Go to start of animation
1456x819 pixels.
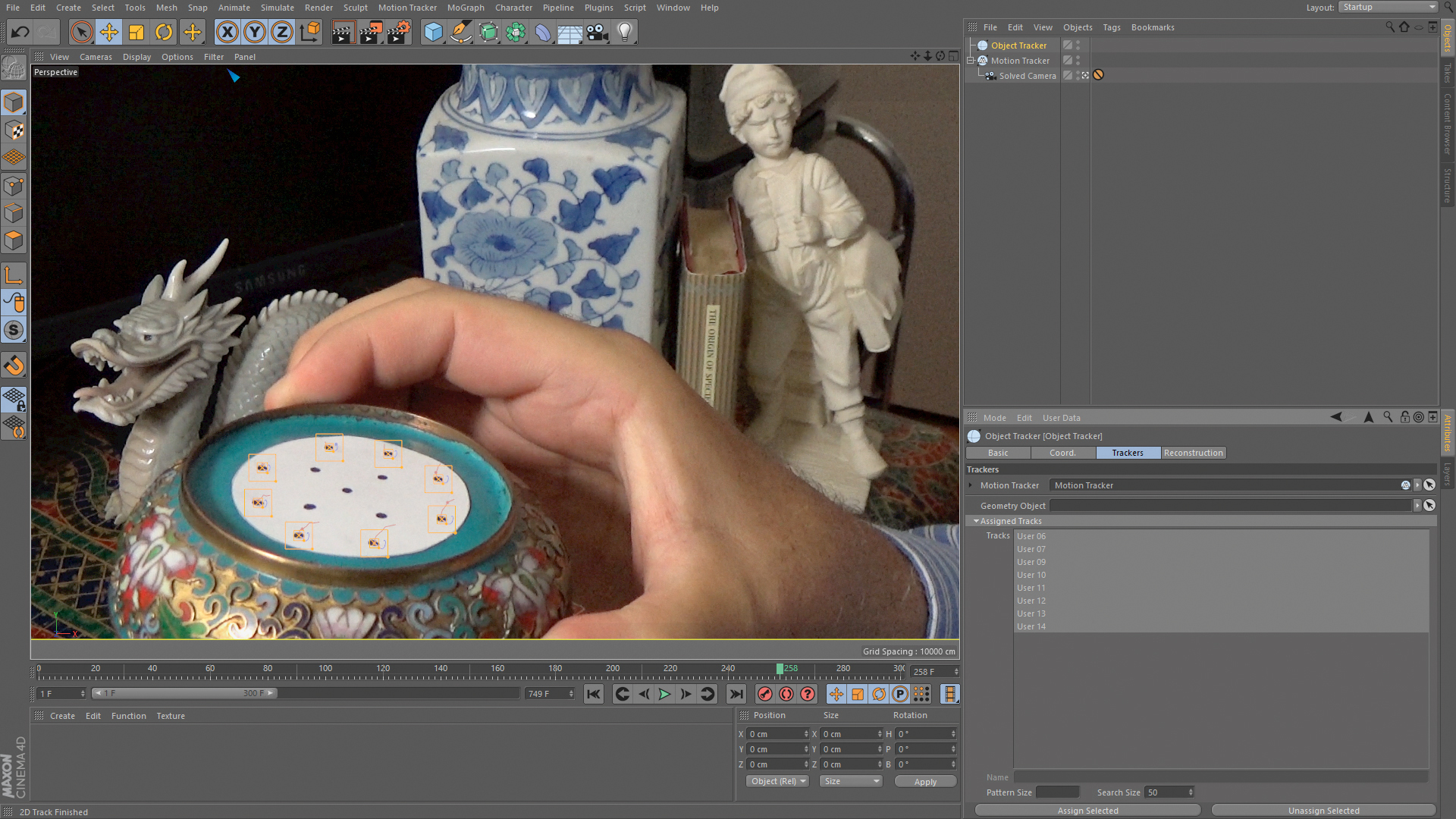tap(594, 694)
